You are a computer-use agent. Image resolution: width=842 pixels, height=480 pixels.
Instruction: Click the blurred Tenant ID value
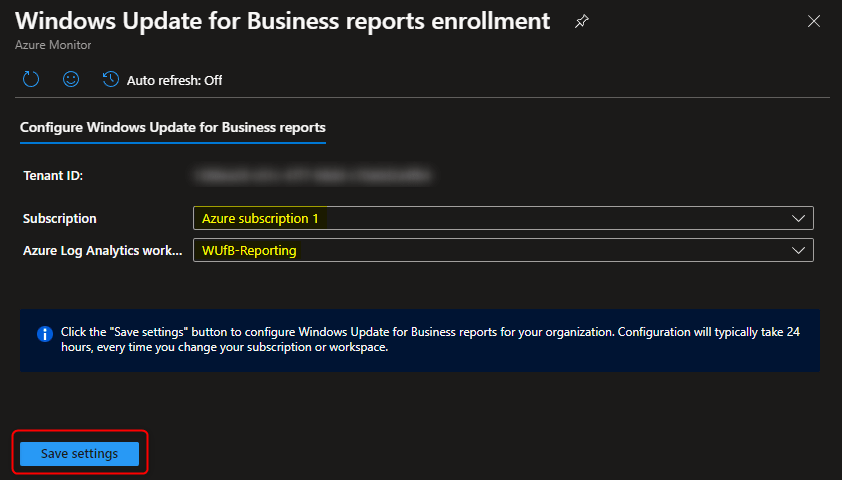coord(313,176)
